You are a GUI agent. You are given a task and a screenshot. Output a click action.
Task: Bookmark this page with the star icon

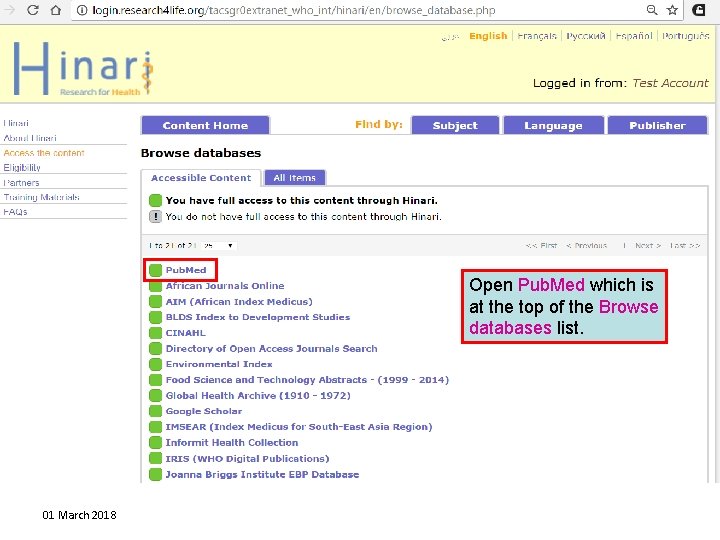[672, 10]
